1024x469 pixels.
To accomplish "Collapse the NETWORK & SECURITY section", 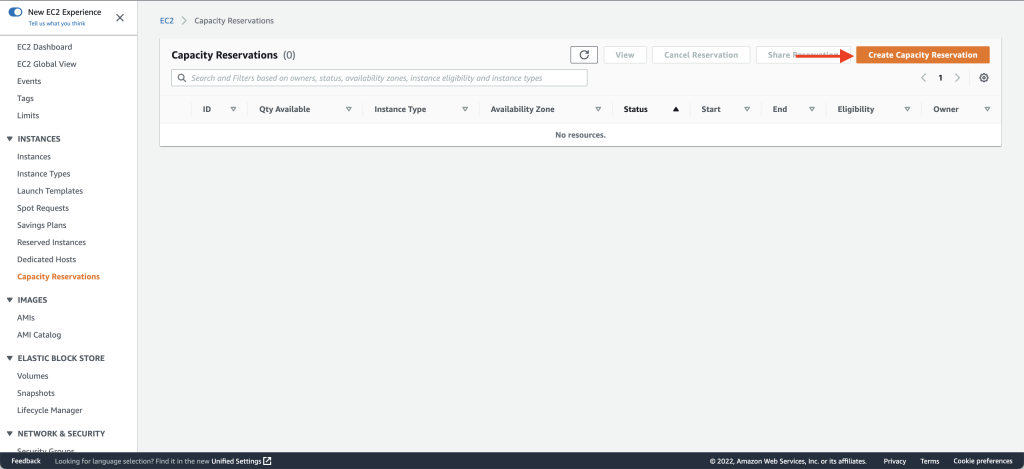I will pos(9,434).
